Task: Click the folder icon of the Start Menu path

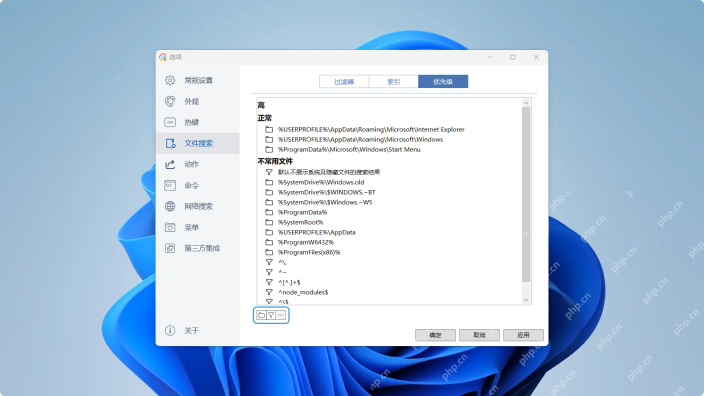Action: 269,150
